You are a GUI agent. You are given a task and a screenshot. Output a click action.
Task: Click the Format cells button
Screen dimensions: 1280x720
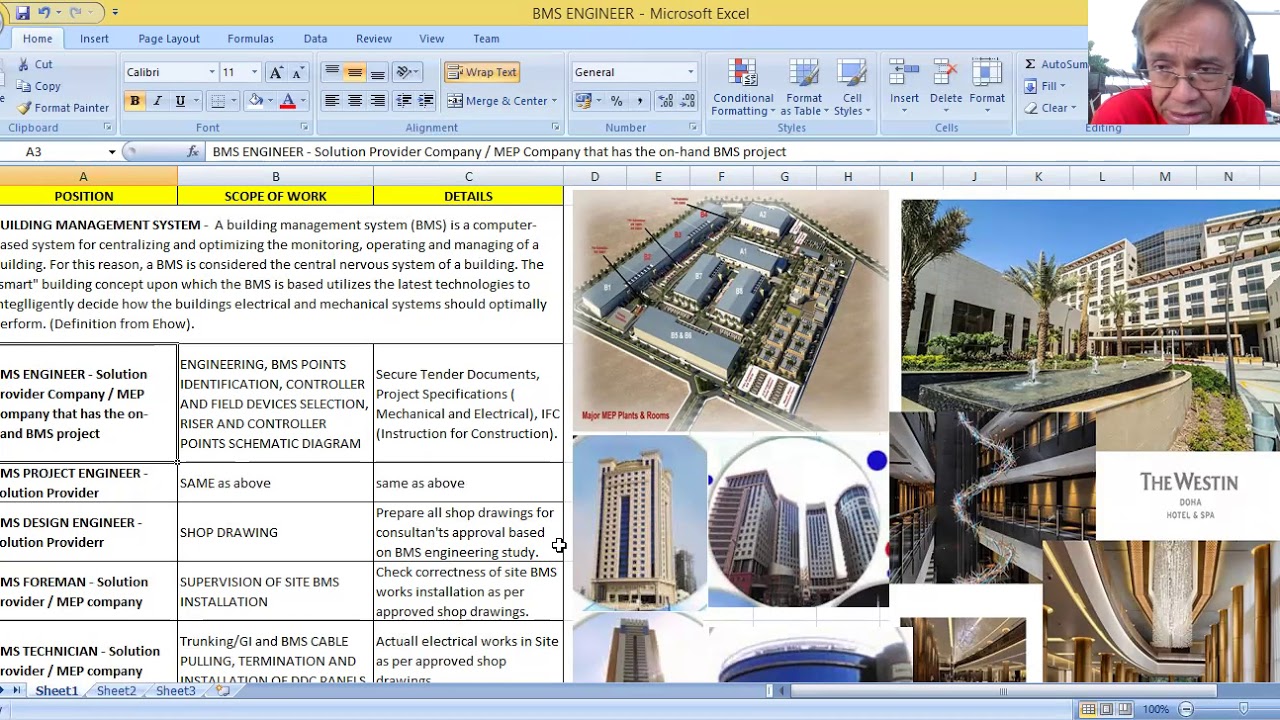(x=986, y=84)
